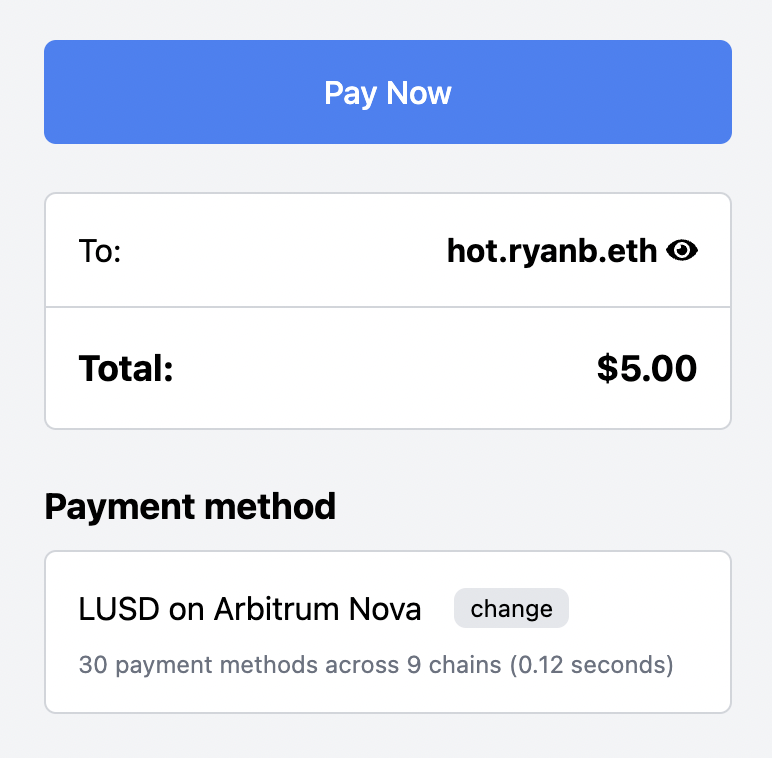
Task: Click the payment method card
Action: pos(387,632)
